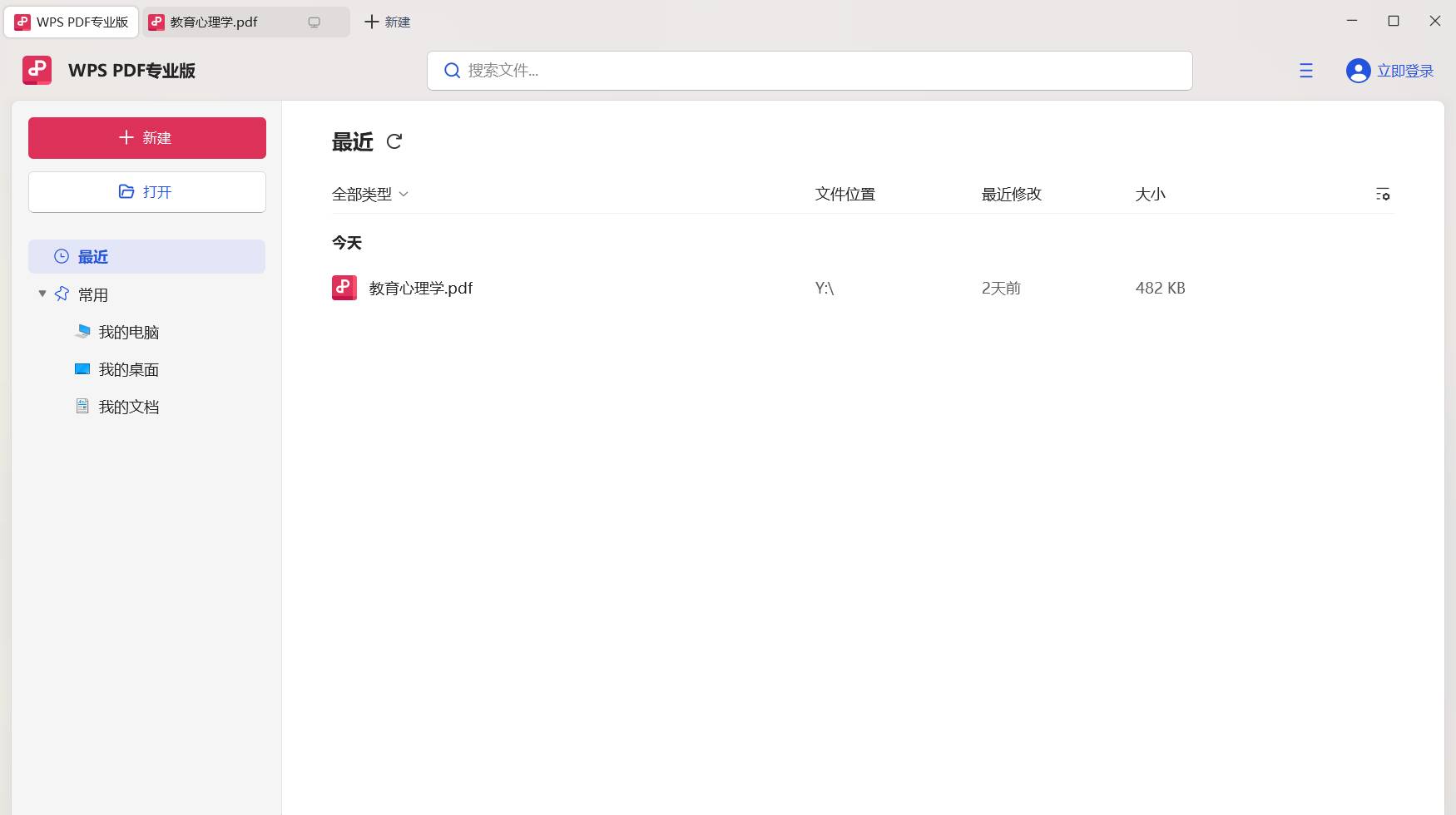Image resolution: width=1456 pixels, height=815 pixels.
Task: Click 新建 in the tab bar
Action: [388, 22]
